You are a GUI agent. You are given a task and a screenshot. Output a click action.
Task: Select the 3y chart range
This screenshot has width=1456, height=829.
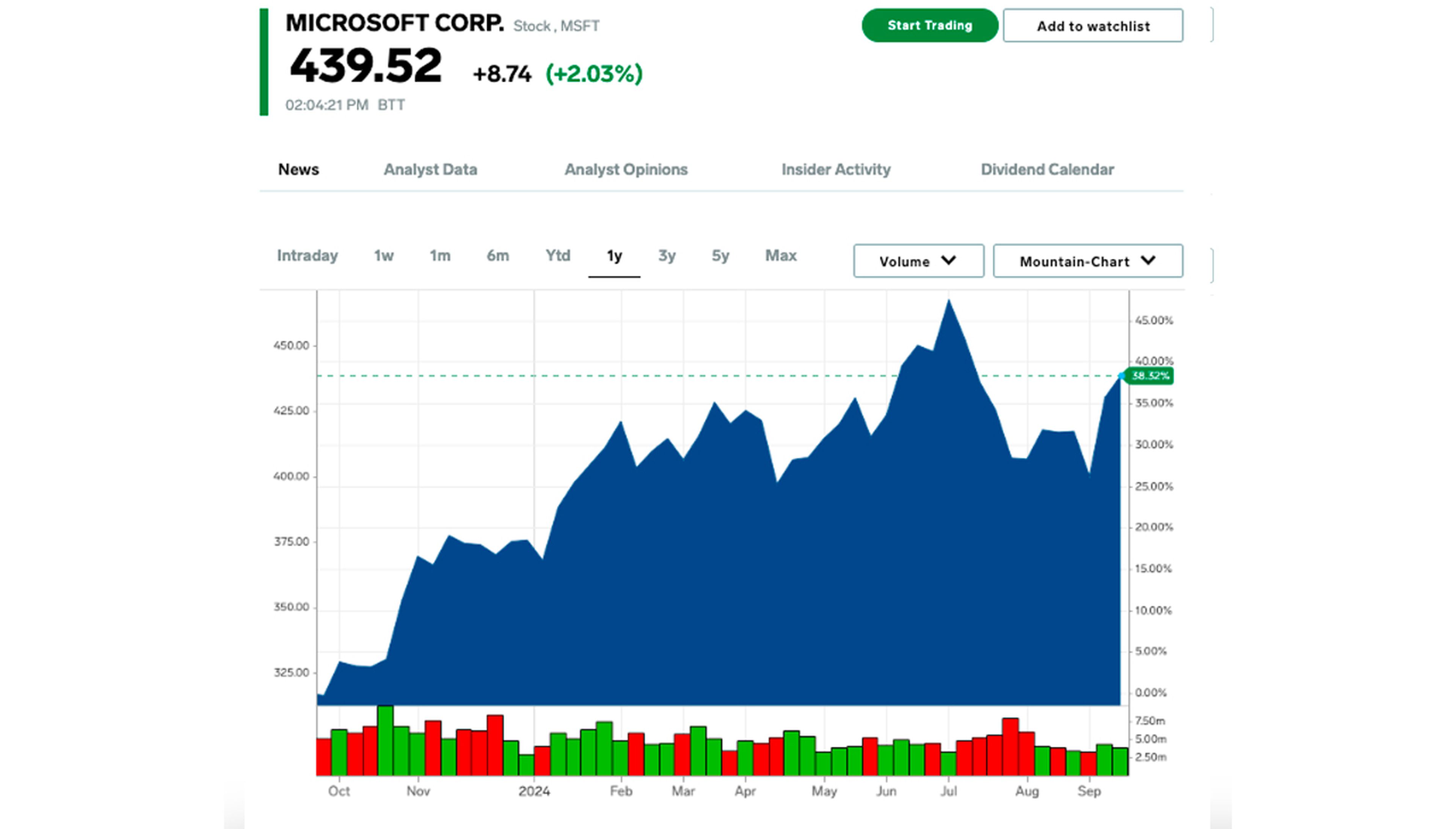coord(667,255)
